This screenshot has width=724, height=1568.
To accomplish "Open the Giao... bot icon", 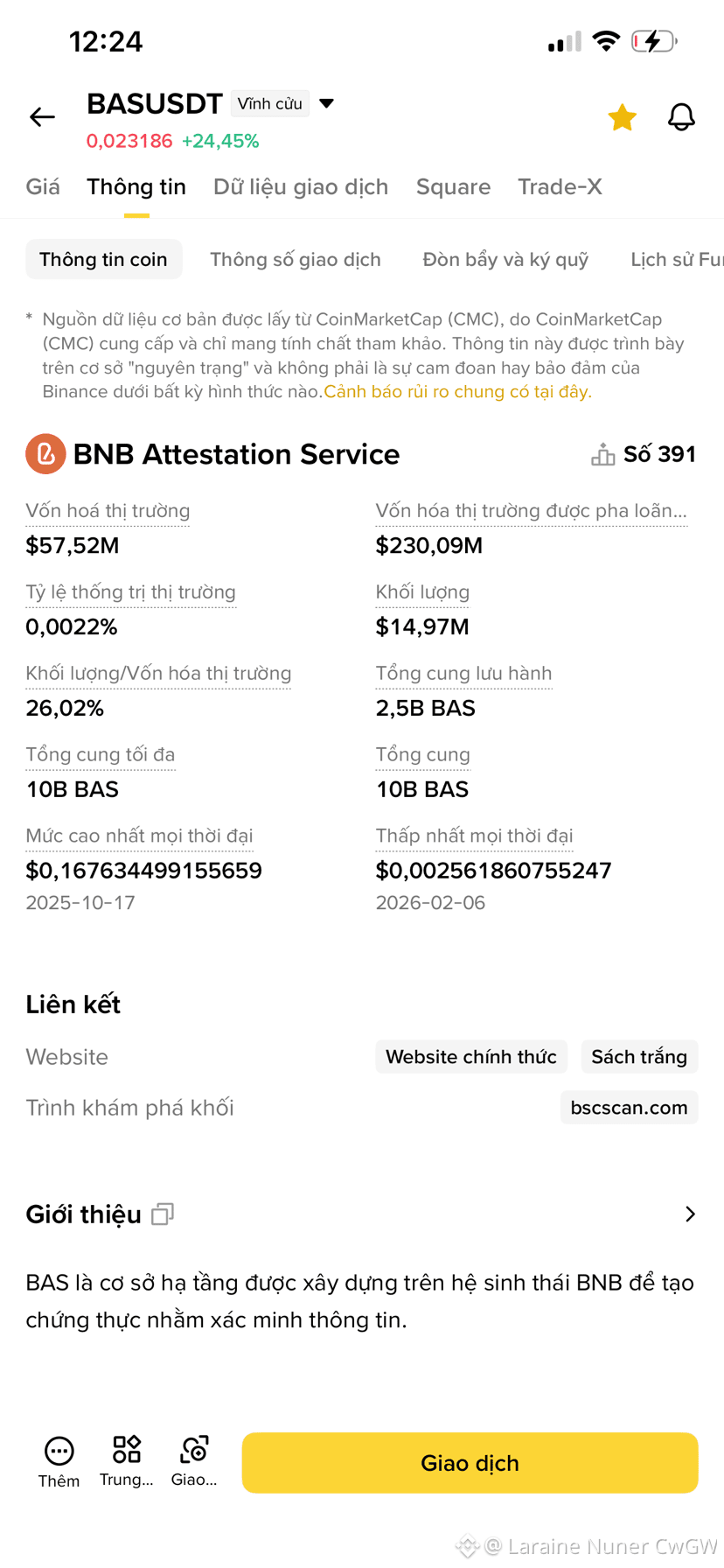I will (x=194, y=1450).
